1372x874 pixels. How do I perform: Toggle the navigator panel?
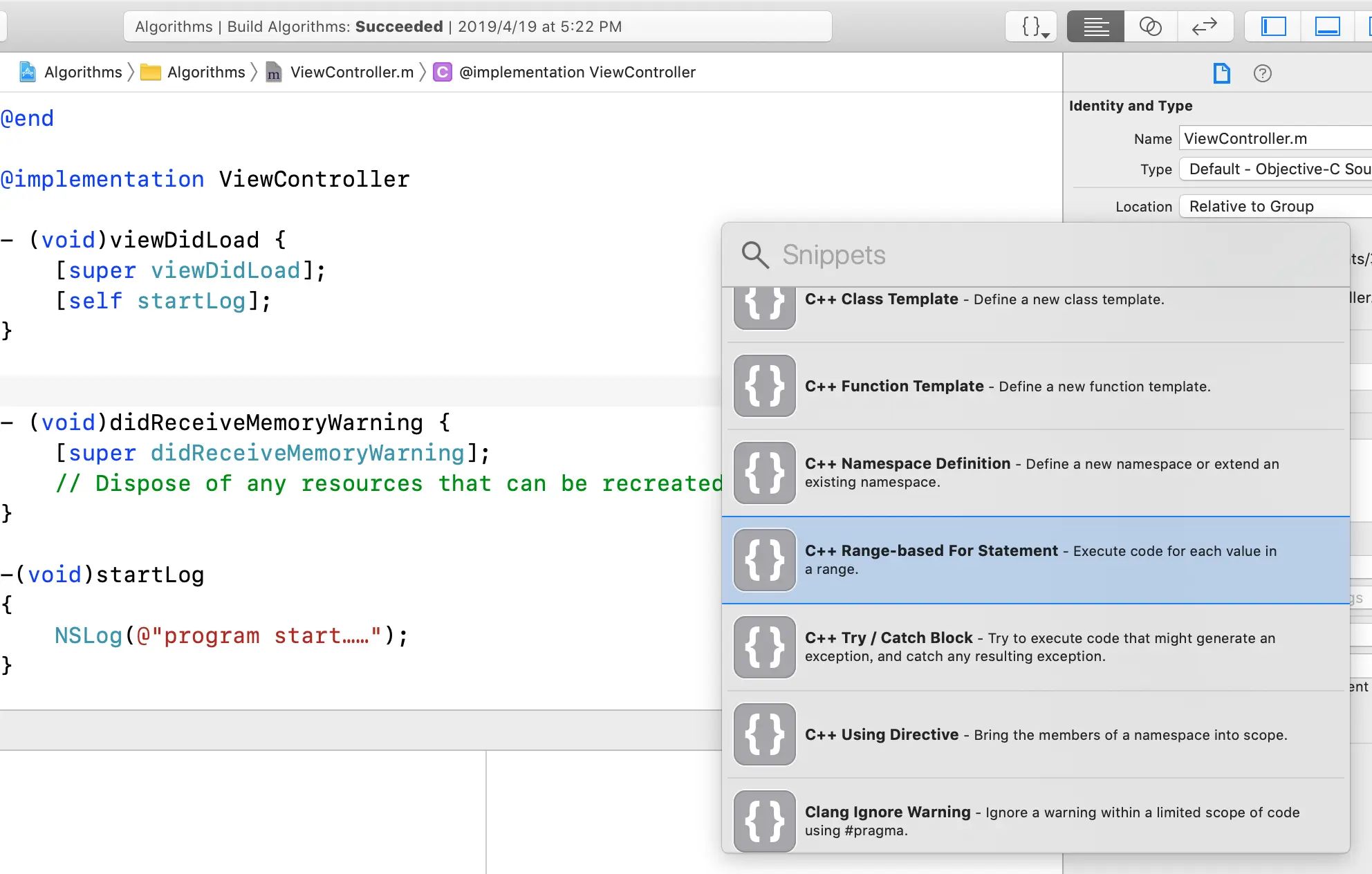1273,27
